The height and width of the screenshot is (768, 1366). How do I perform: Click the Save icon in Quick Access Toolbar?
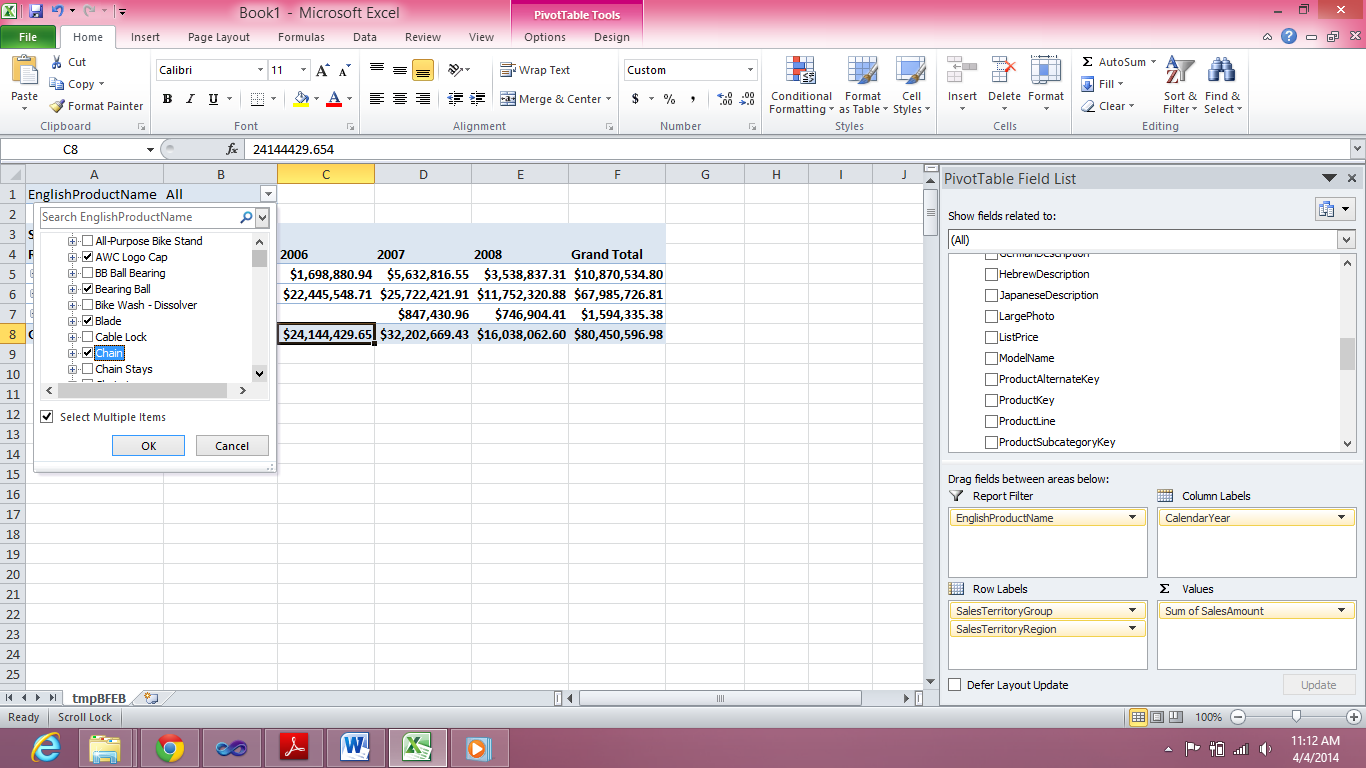coord(36,12)
